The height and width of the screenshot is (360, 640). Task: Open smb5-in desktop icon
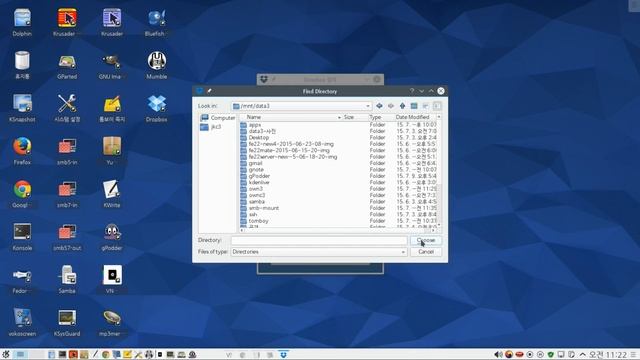(x=67, y=151)
